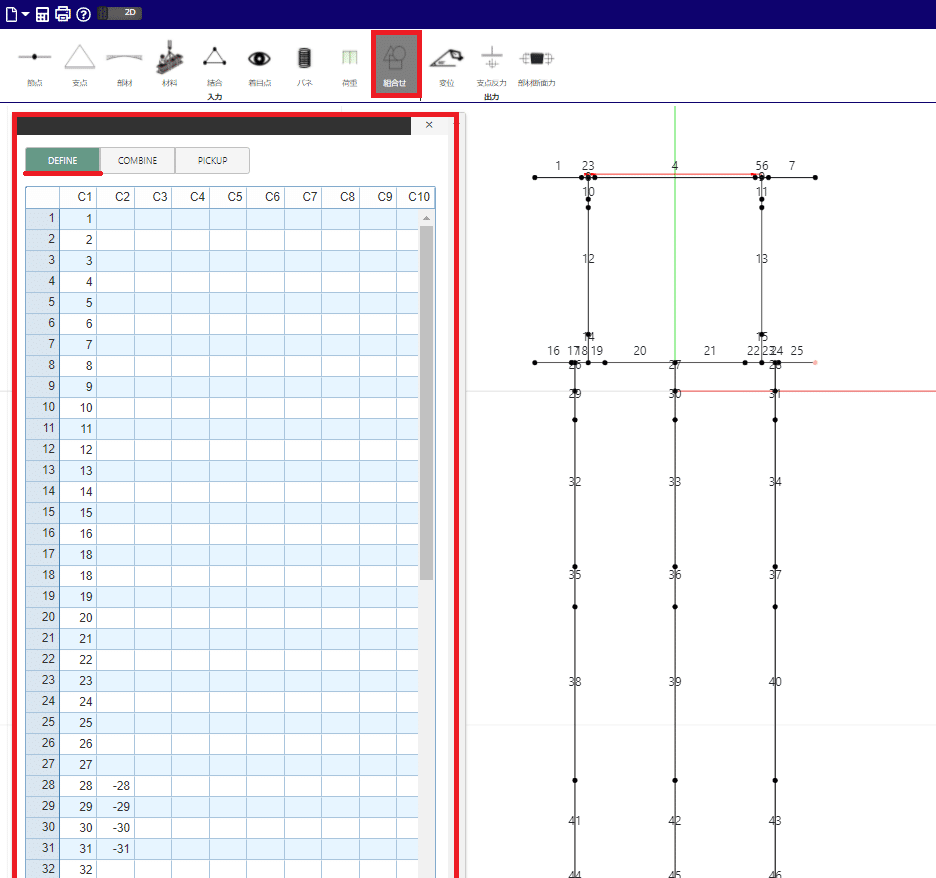The width and height of the screenshot is (936, 878).
Task: Click member label 34 in the frame drawing
Action: click(x=775, y=482)
